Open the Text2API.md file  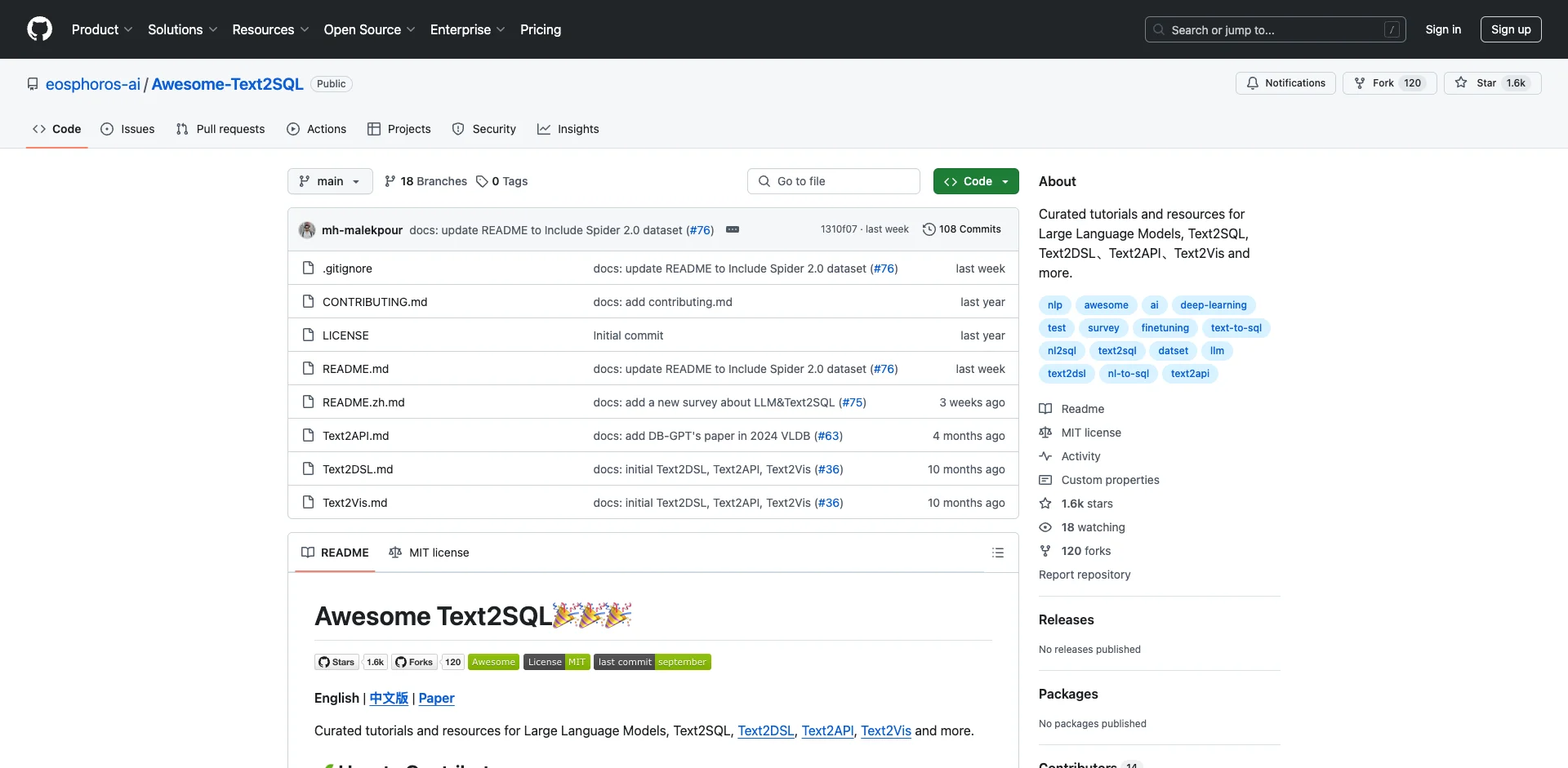[355, 436]
